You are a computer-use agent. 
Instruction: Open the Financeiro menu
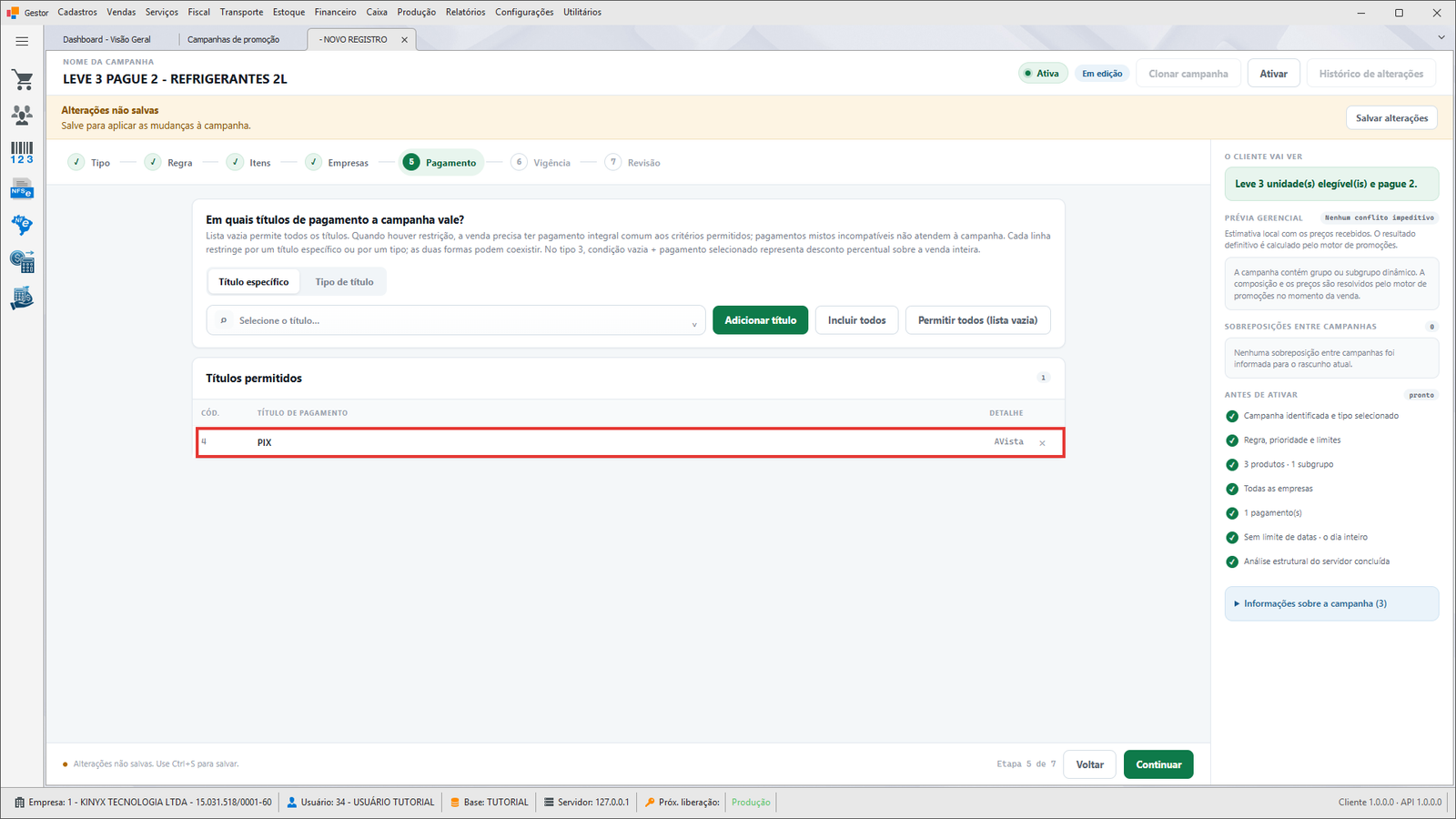pos(336,12)
